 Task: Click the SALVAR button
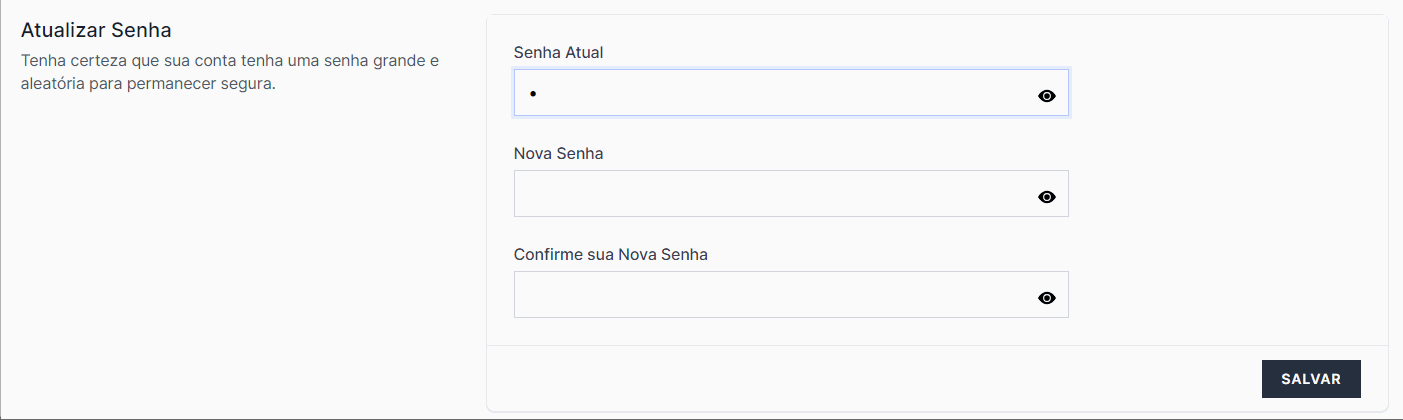point(1311,379)
